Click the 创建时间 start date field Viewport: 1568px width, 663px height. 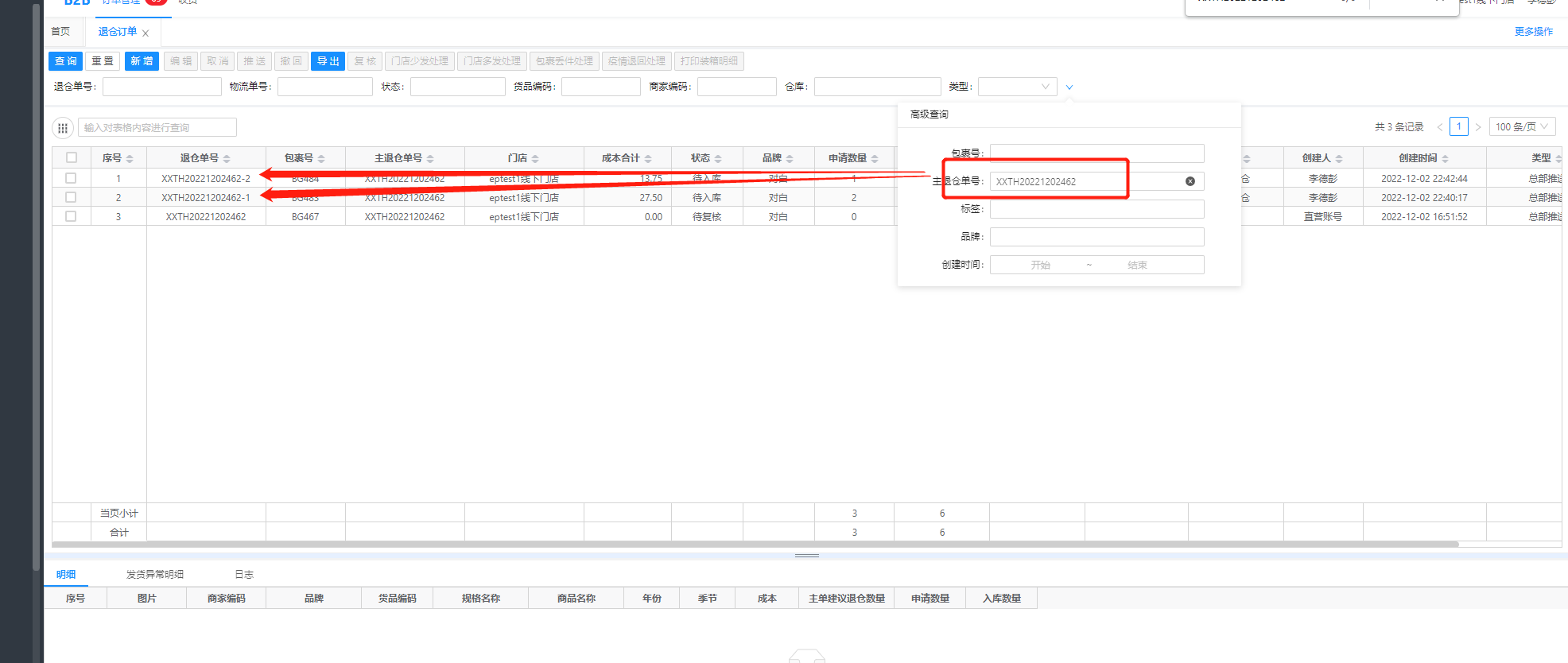pos(1040,265)
